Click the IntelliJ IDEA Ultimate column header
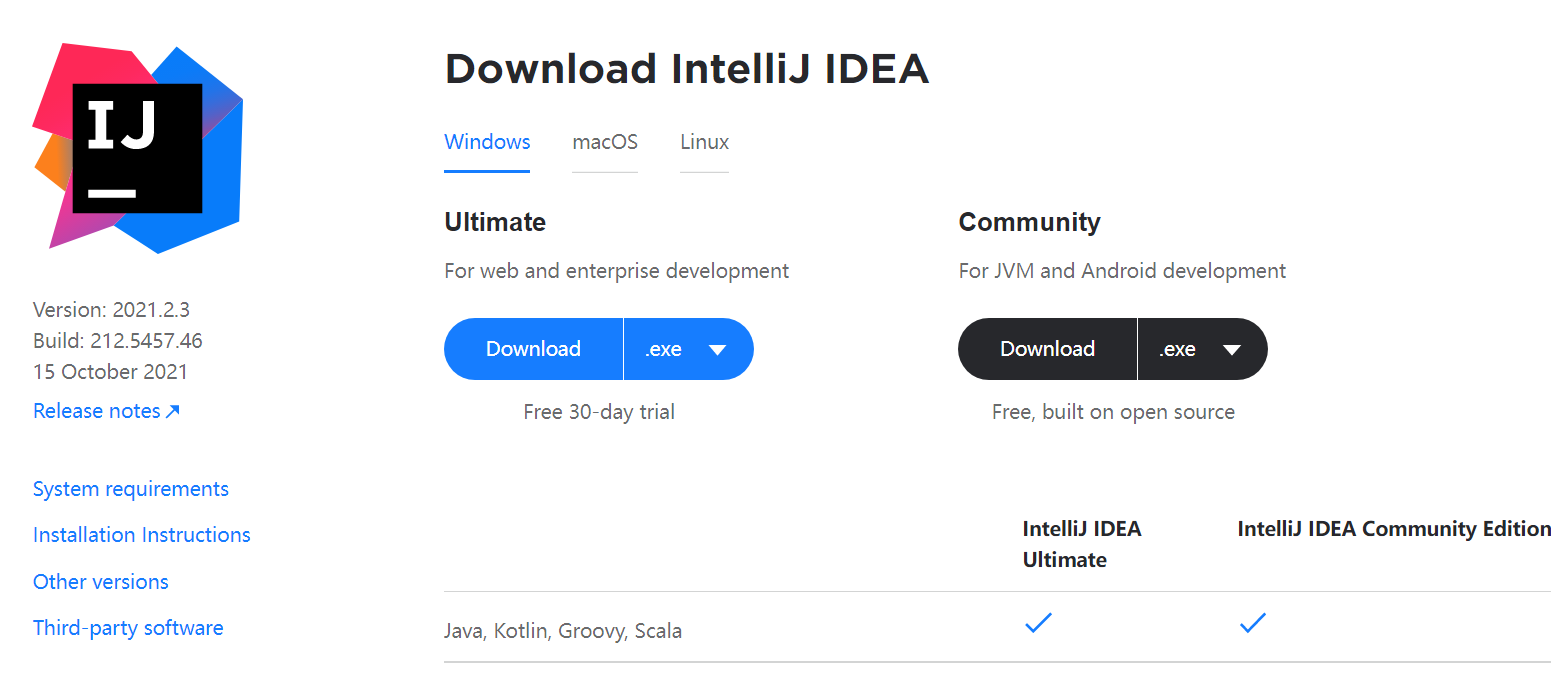The width and height of the screenshot is (1551, 675). pos(1082,543)
